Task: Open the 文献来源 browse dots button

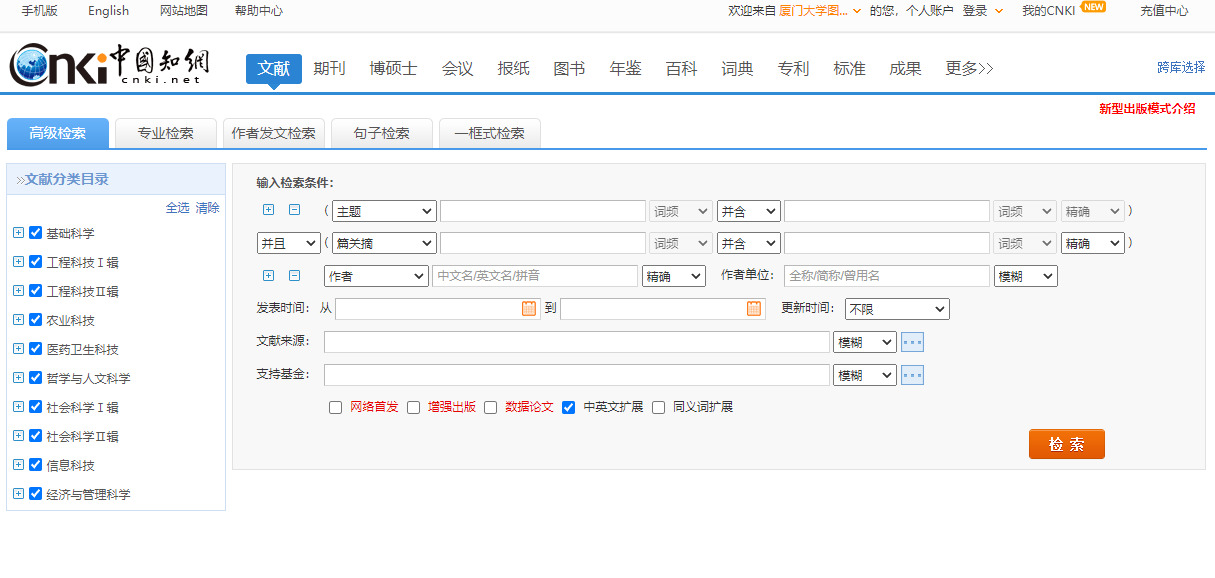Action: [912, 342]
